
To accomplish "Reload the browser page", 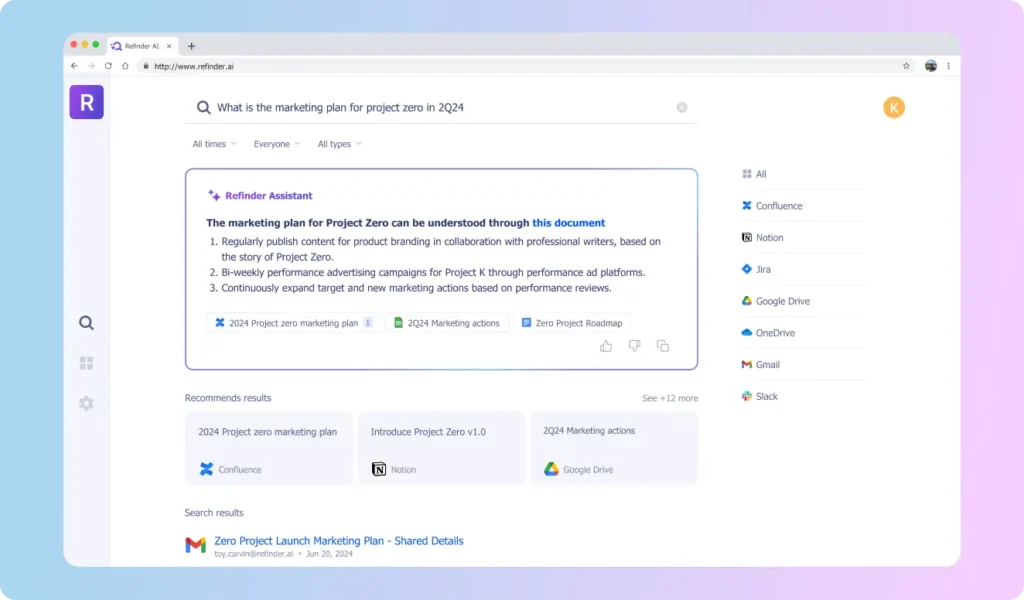I will click(x=108, y=66).
